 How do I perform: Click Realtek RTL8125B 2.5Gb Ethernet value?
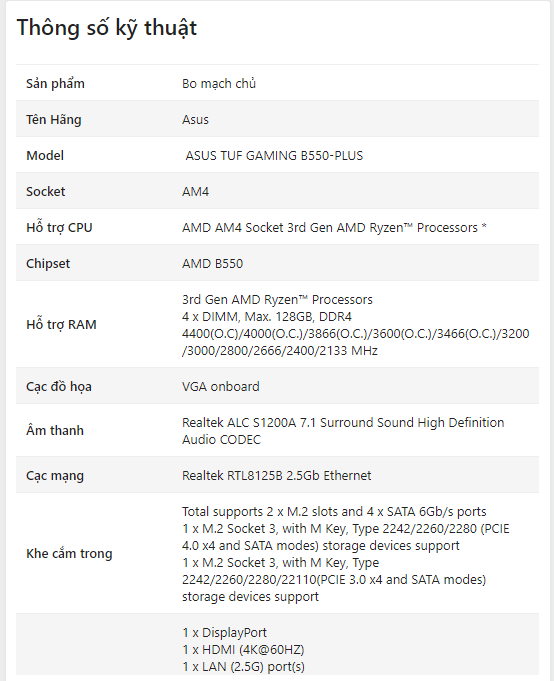(277, 476)
